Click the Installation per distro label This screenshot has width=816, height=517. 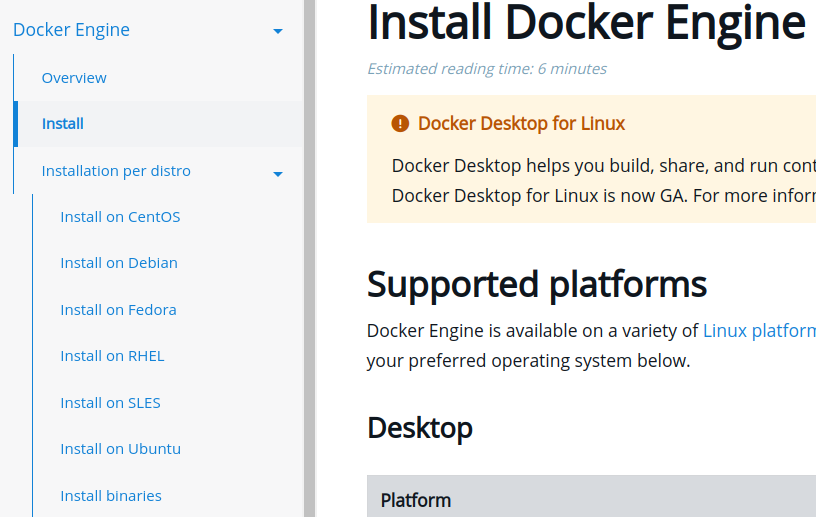click(x=116, y=171)
